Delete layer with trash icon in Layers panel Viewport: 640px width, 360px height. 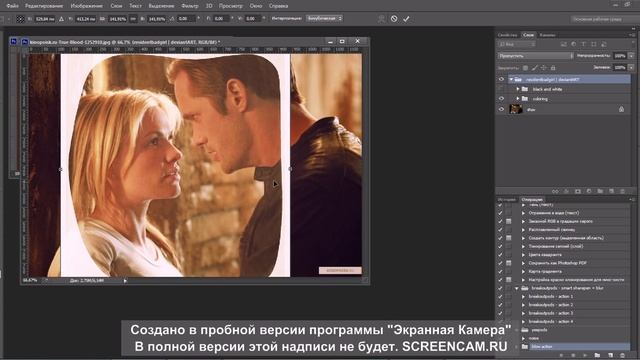coord(622,191)
